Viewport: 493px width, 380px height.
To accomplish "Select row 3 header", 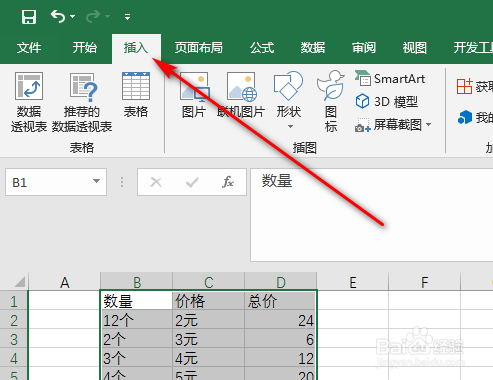I will click(x=14, y=339).
